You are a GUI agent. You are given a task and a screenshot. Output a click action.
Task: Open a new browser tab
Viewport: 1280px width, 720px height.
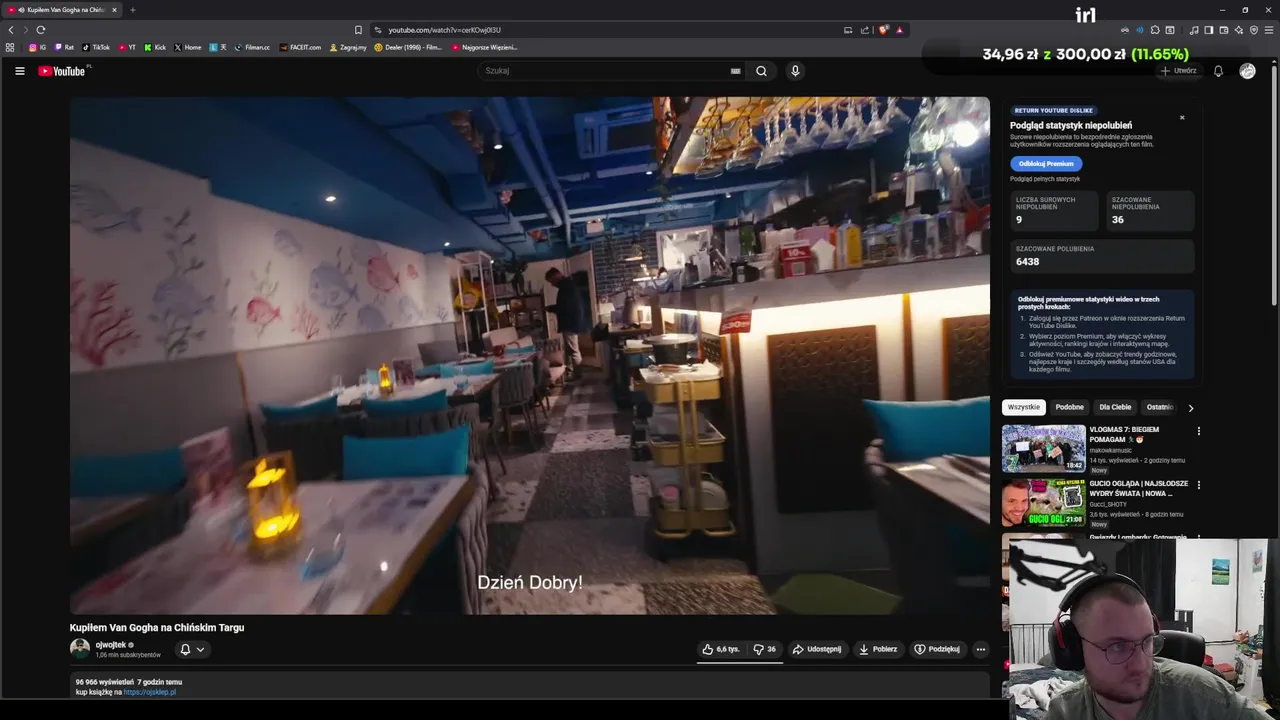point(132,10)
